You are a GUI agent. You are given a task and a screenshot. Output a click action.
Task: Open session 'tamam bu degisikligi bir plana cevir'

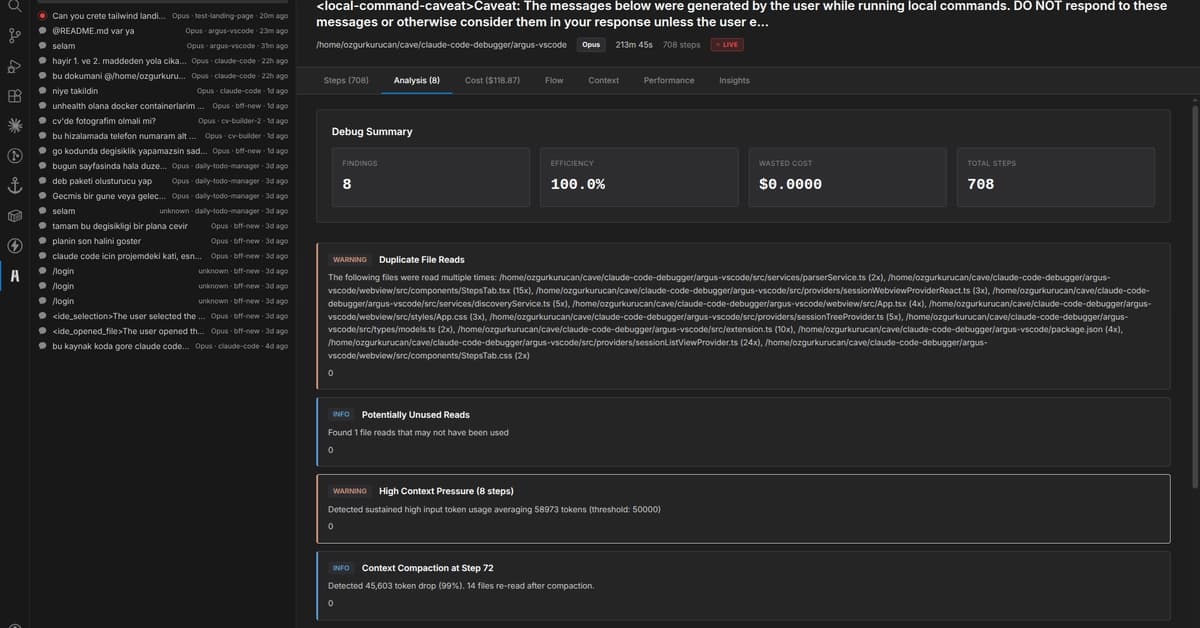point(163,226)
